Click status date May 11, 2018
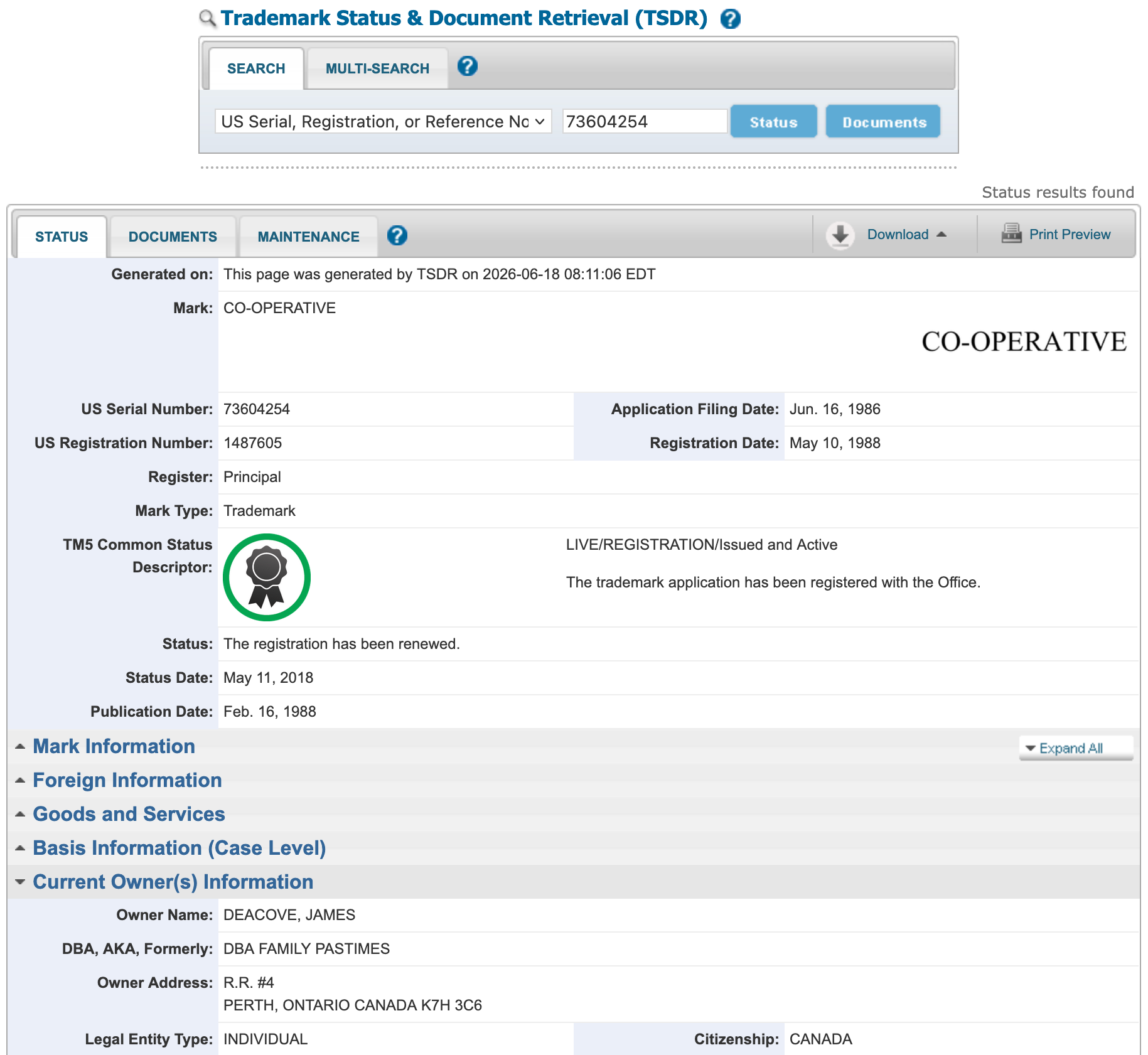 tap(268, 678)
